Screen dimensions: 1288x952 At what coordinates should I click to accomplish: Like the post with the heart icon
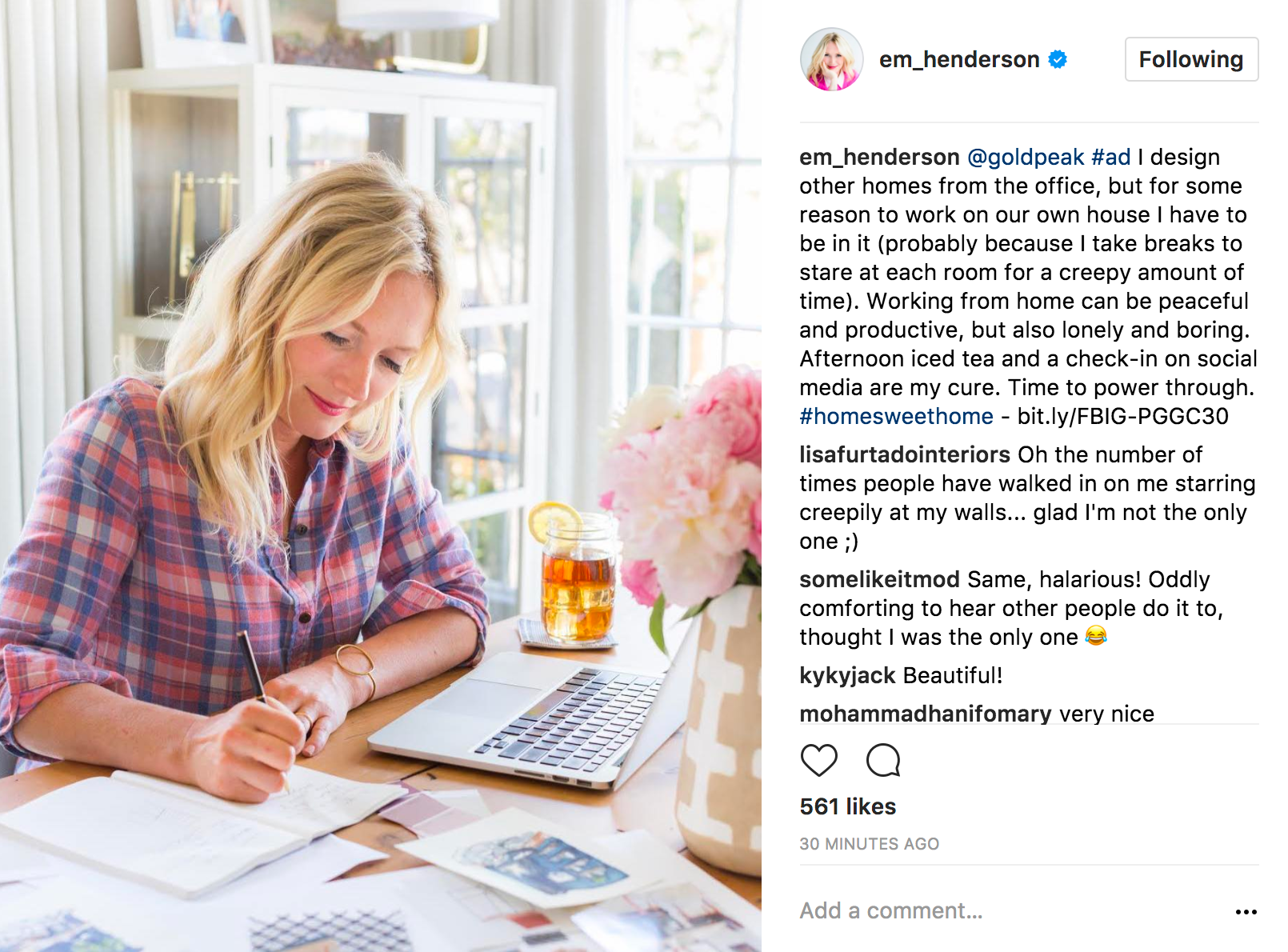[x=818, y=760]
